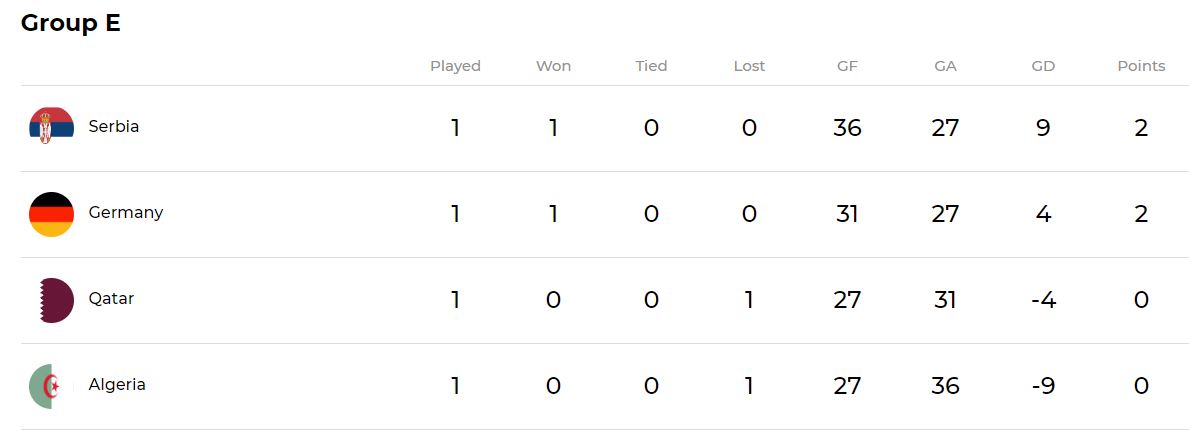
Task: Click the Group E heading
Action: coord(70,24)
